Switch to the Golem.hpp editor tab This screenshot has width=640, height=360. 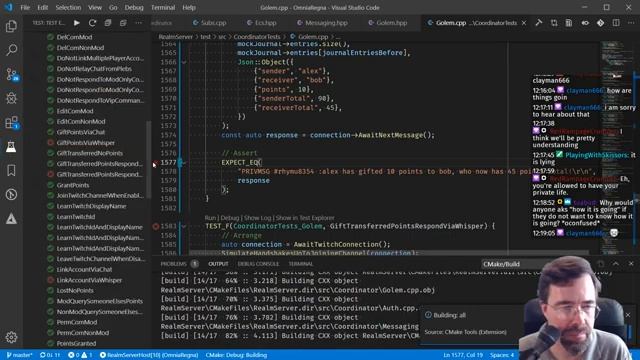(388, 23)
